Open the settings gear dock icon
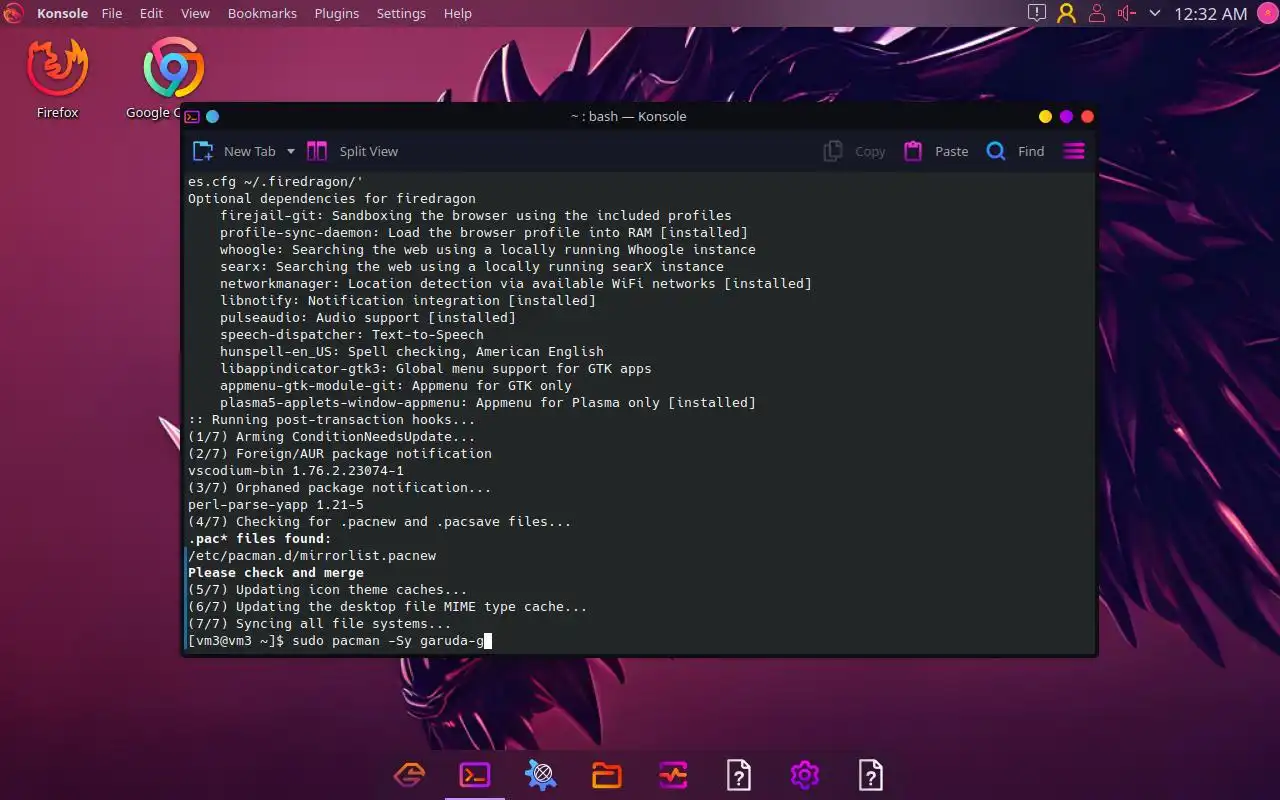 click(805, 774)
